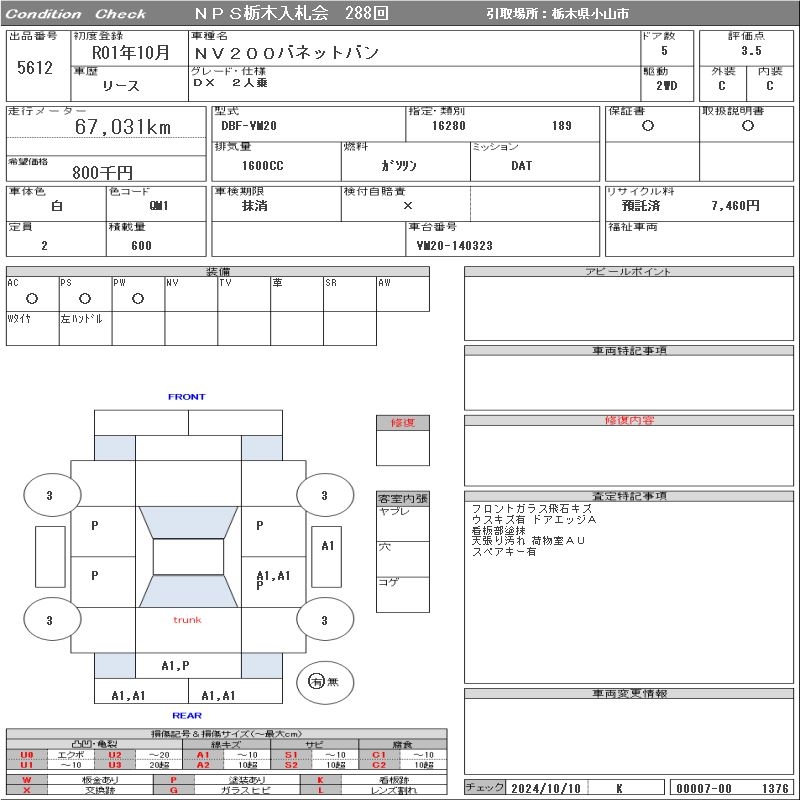Select body color 白
Screen dimensions: 800x800
tap(57, 206)
